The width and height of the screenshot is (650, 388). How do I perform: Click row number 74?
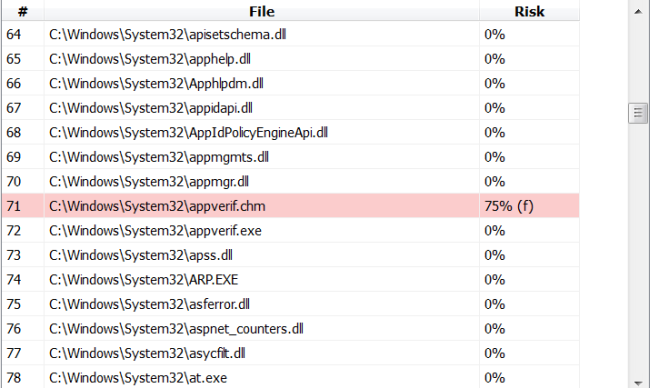[x=13, y=279]
